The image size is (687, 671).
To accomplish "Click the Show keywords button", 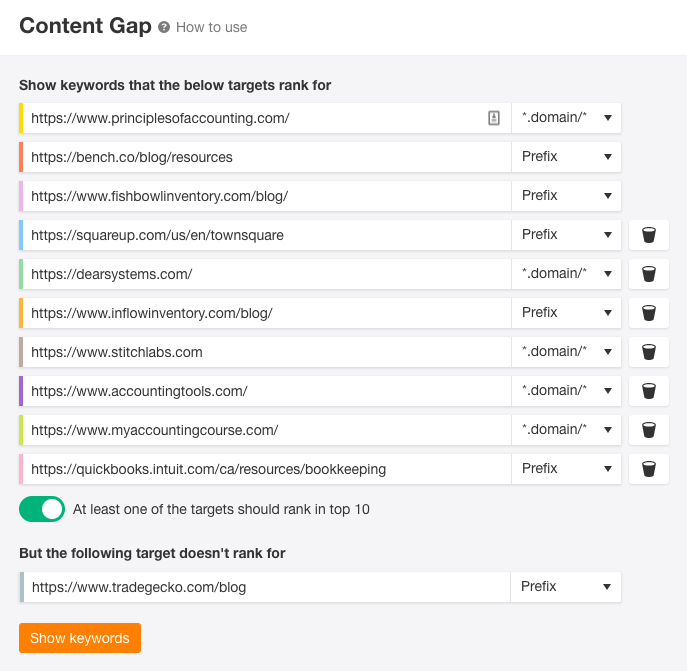I will pos(80,638).
